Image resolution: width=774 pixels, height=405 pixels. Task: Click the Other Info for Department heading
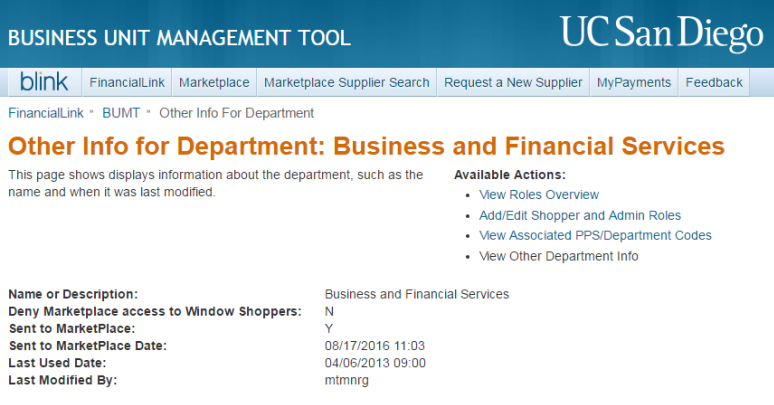click(x=366, y=146)
